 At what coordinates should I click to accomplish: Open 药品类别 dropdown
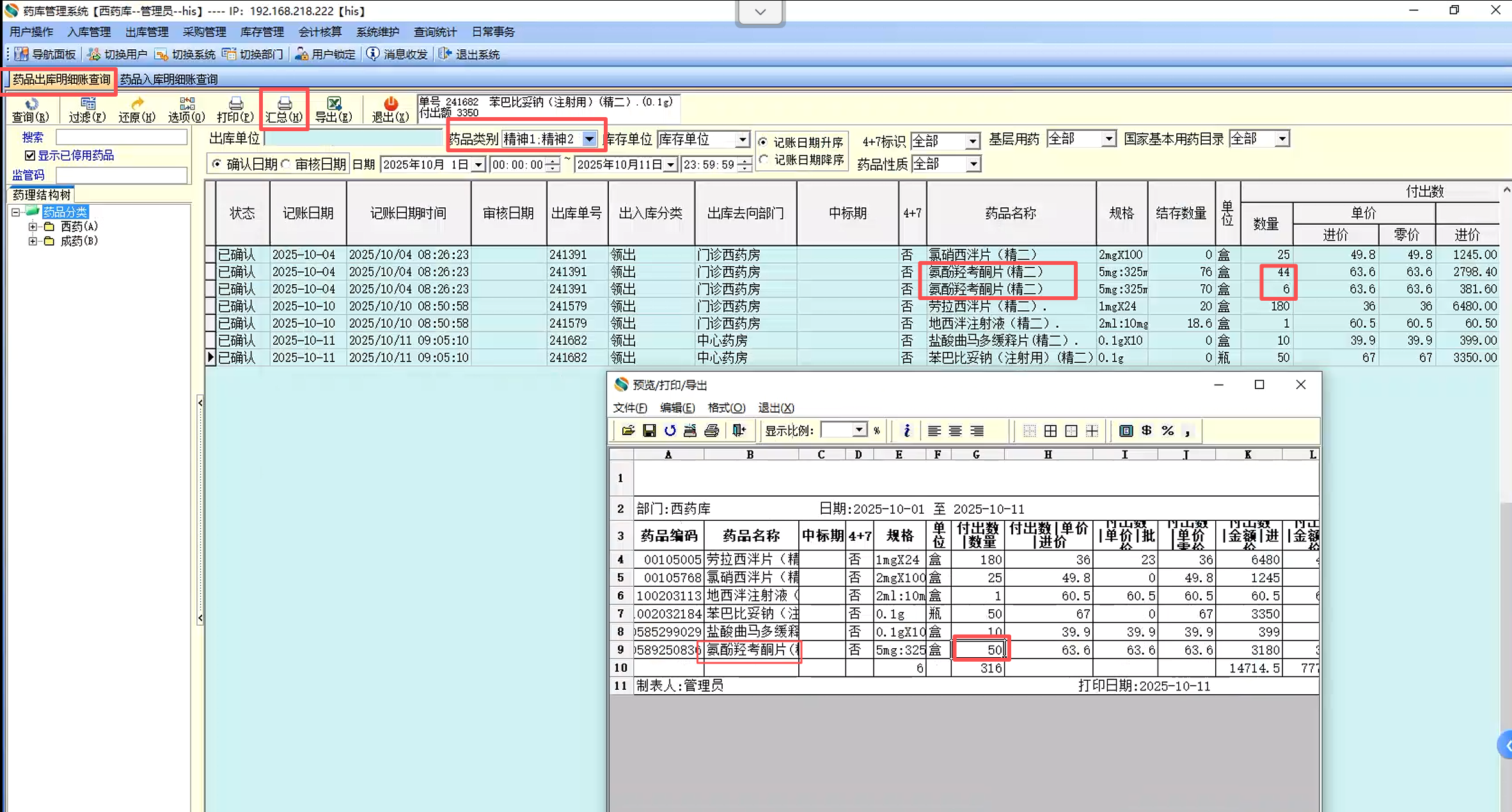[589, 139]
